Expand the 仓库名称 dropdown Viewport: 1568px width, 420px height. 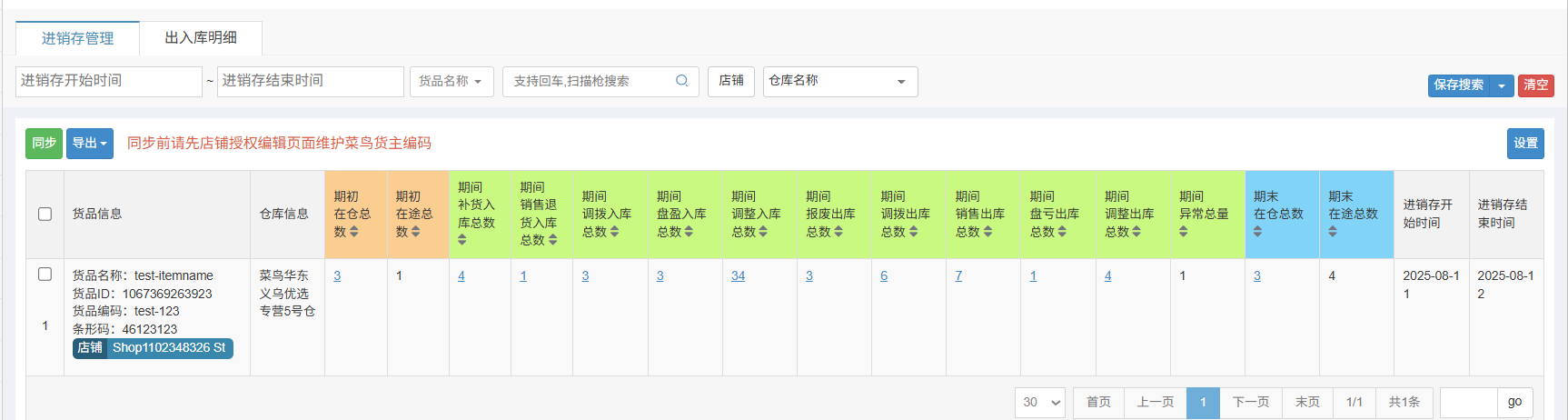(839, 81)
